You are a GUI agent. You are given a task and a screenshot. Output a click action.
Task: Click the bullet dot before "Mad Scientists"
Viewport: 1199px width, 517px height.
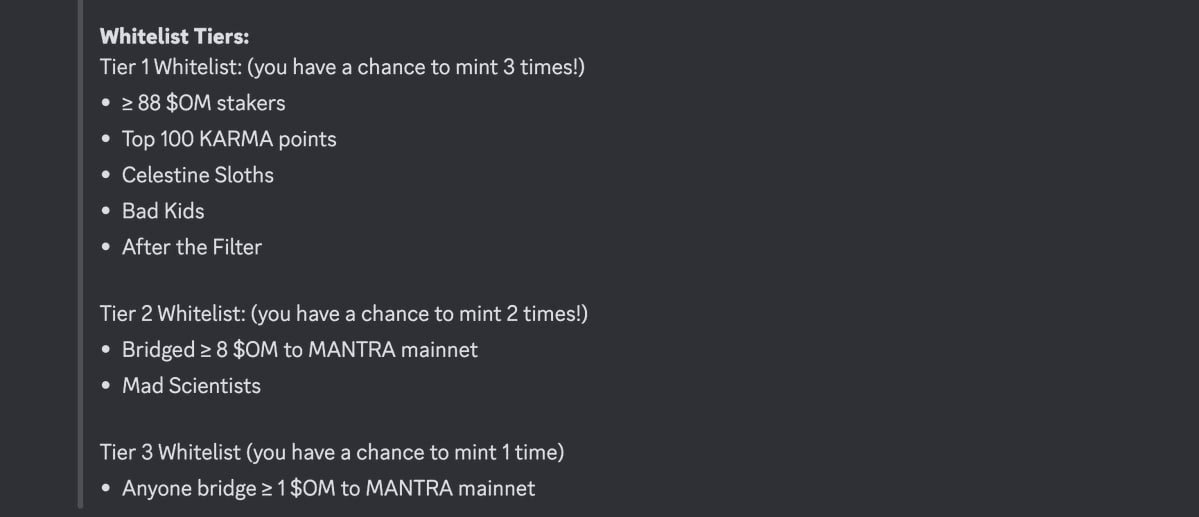tap(106, 387)
